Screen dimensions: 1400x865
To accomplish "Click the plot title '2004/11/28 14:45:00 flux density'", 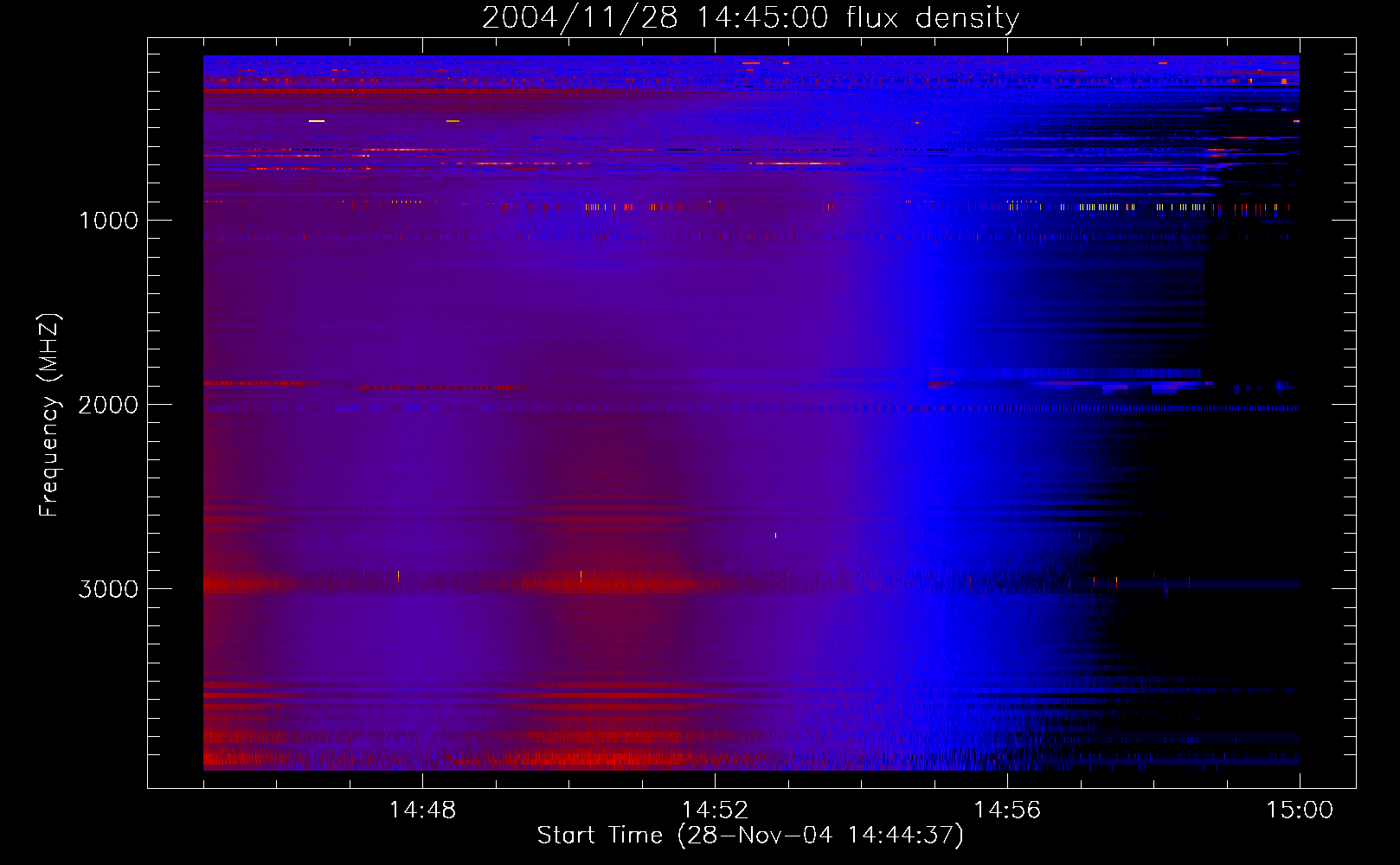I will (x=750, y=17).
